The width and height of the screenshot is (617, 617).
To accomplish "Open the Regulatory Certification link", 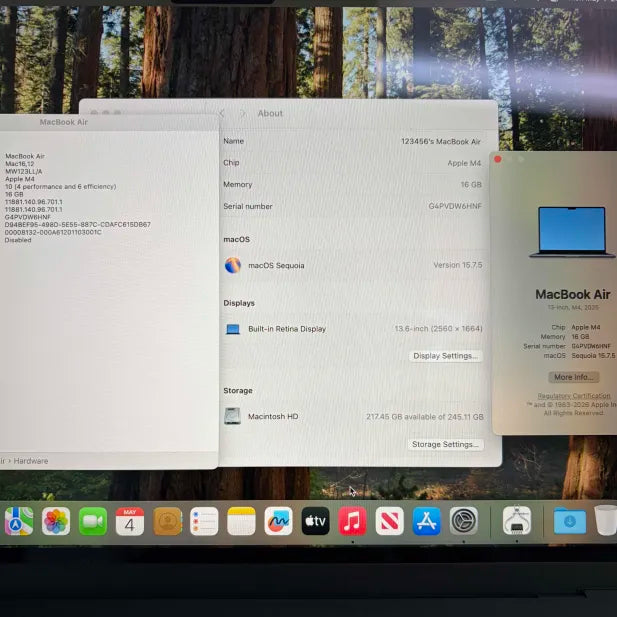I will coord(574,395).
